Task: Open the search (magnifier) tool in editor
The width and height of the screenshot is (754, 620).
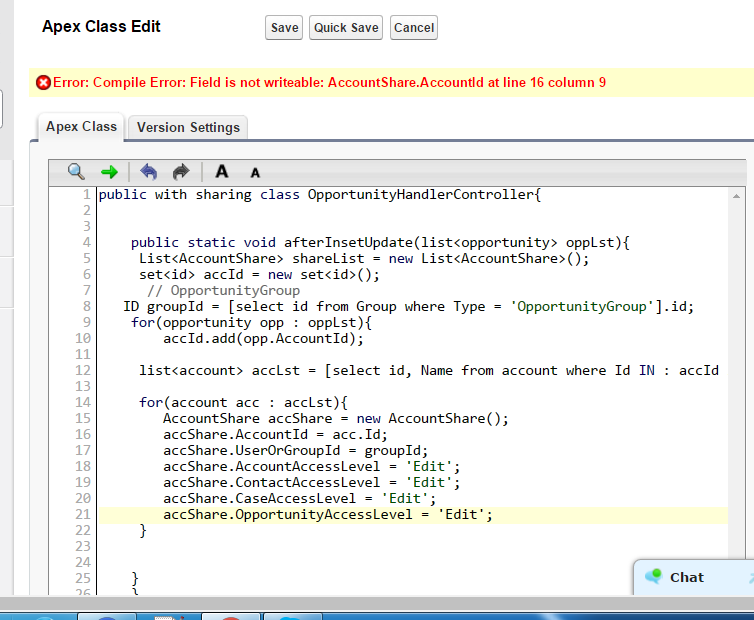Action: tap(76, 172)
